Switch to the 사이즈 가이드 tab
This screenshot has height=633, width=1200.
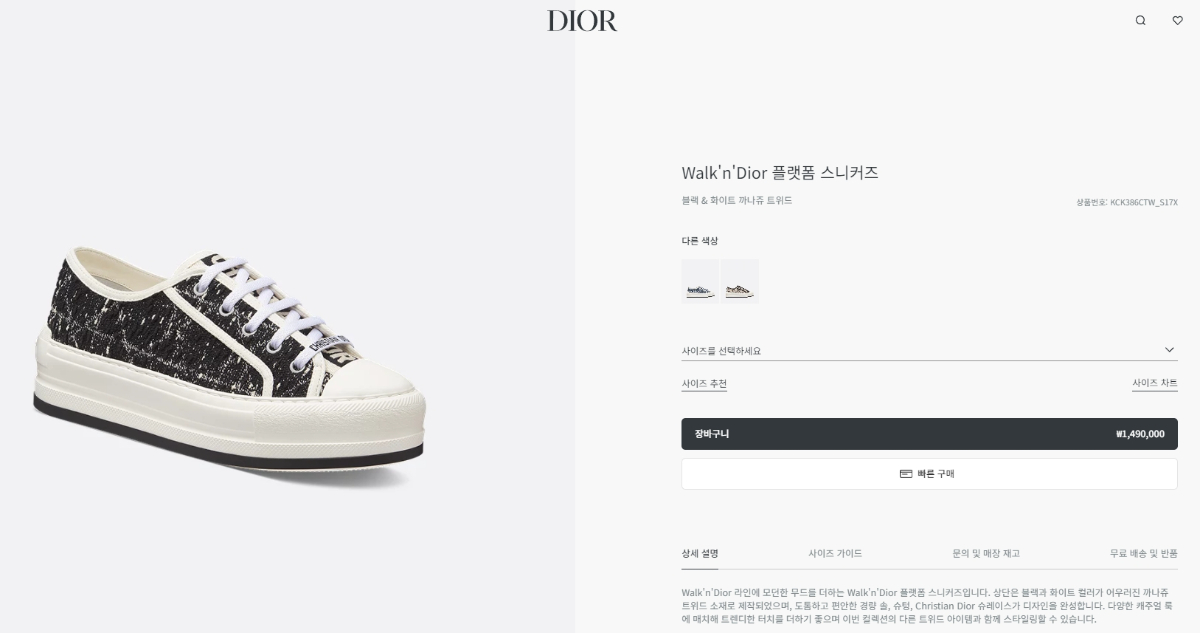[835, 553]
